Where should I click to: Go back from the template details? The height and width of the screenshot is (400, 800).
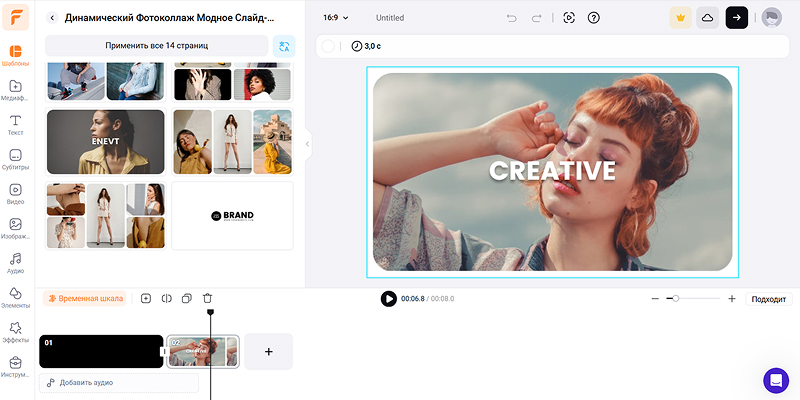pos(52,18)
